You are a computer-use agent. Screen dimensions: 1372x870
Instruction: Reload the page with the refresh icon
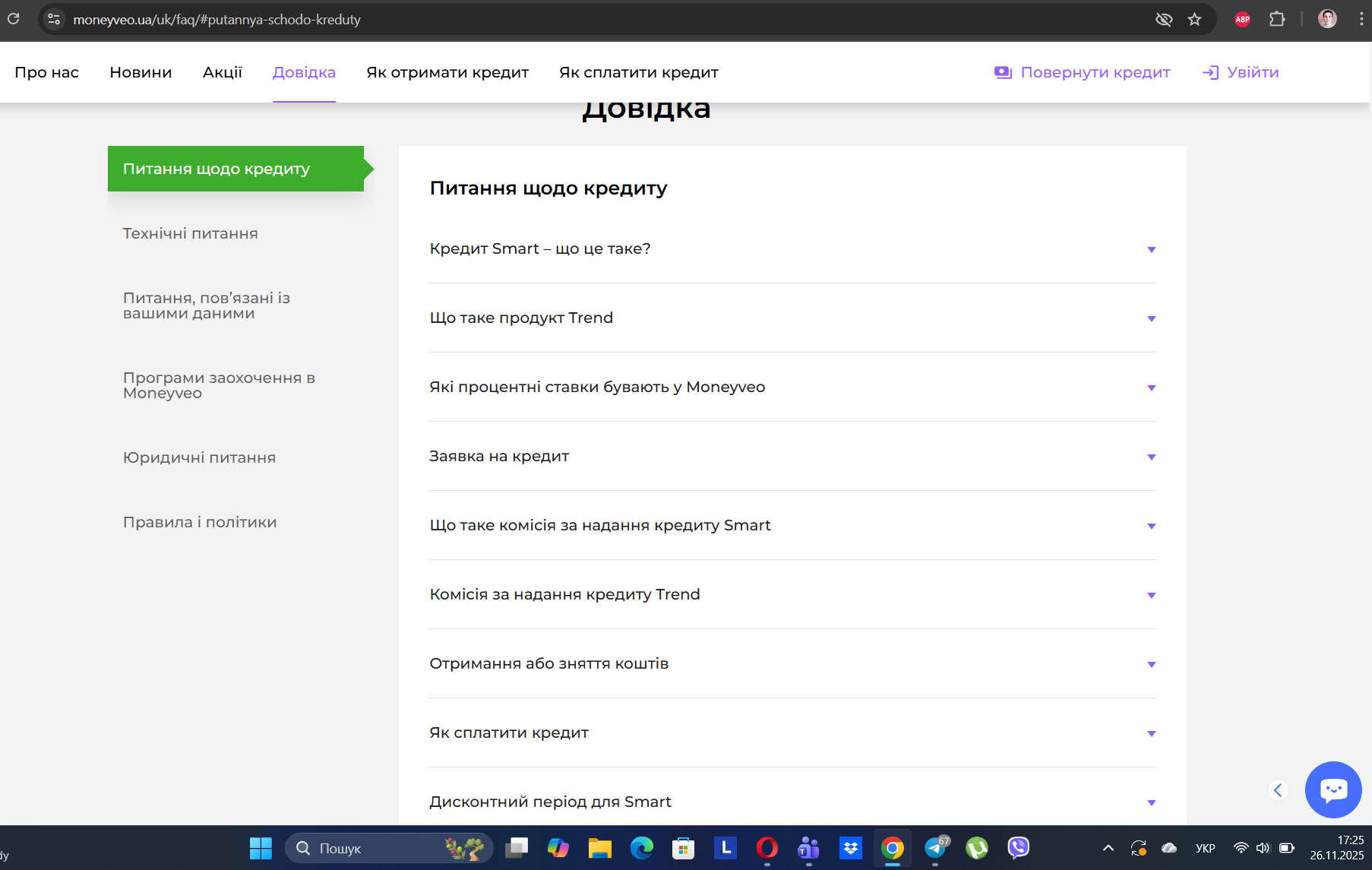[13, 19]
